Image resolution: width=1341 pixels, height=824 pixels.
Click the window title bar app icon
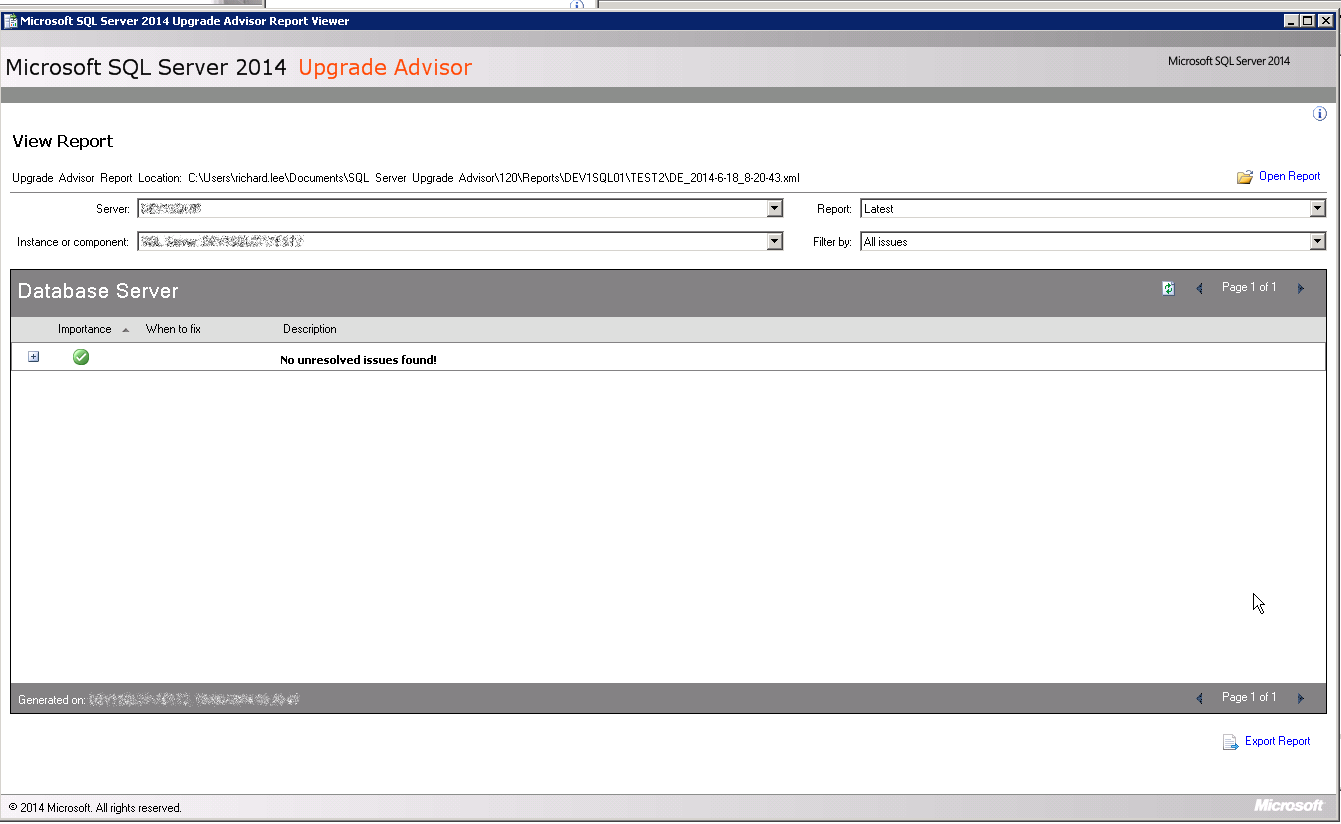click(x=11, y=20)
